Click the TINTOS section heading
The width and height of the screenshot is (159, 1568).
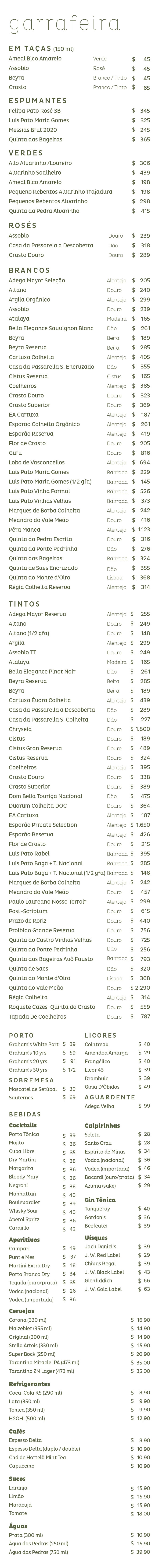25,604
